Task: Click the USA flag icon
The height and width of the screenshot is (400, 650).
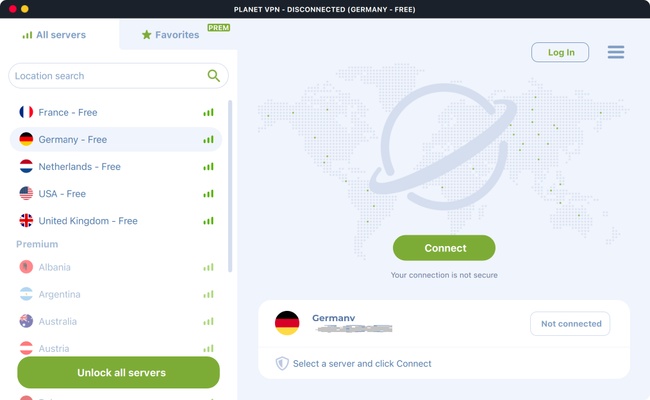Action: (x=26, y=194)
